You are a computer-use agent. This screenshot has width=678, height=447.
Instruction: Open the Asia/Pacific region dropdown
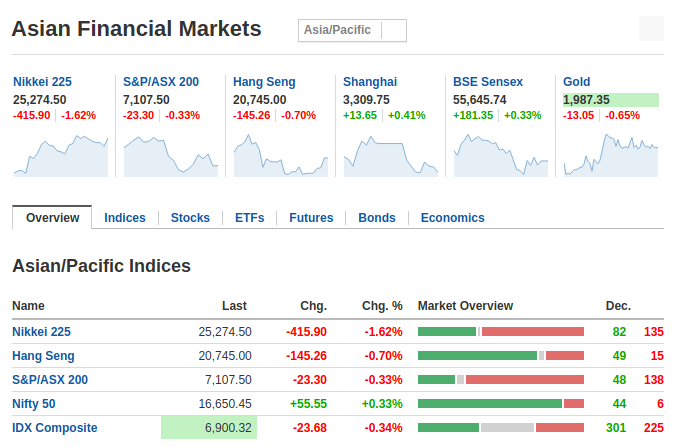tap(352, 30)
